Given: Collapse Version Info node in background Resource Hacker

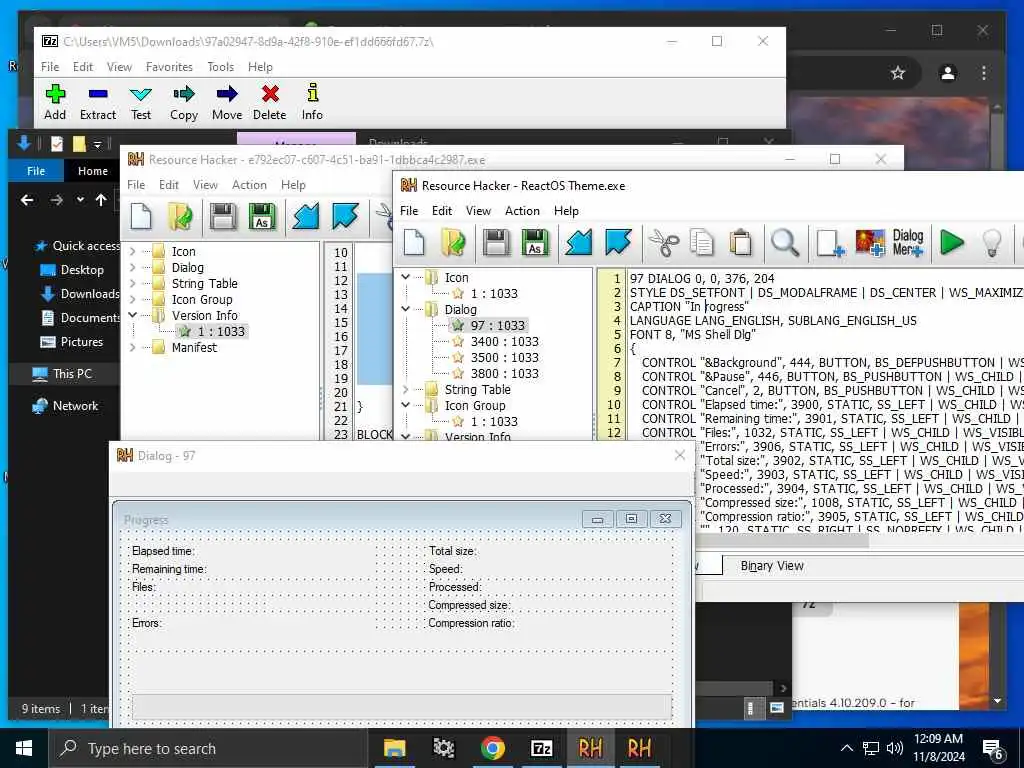Looking at the screenshot, I should pyautogui.click(x=133, y=315).
